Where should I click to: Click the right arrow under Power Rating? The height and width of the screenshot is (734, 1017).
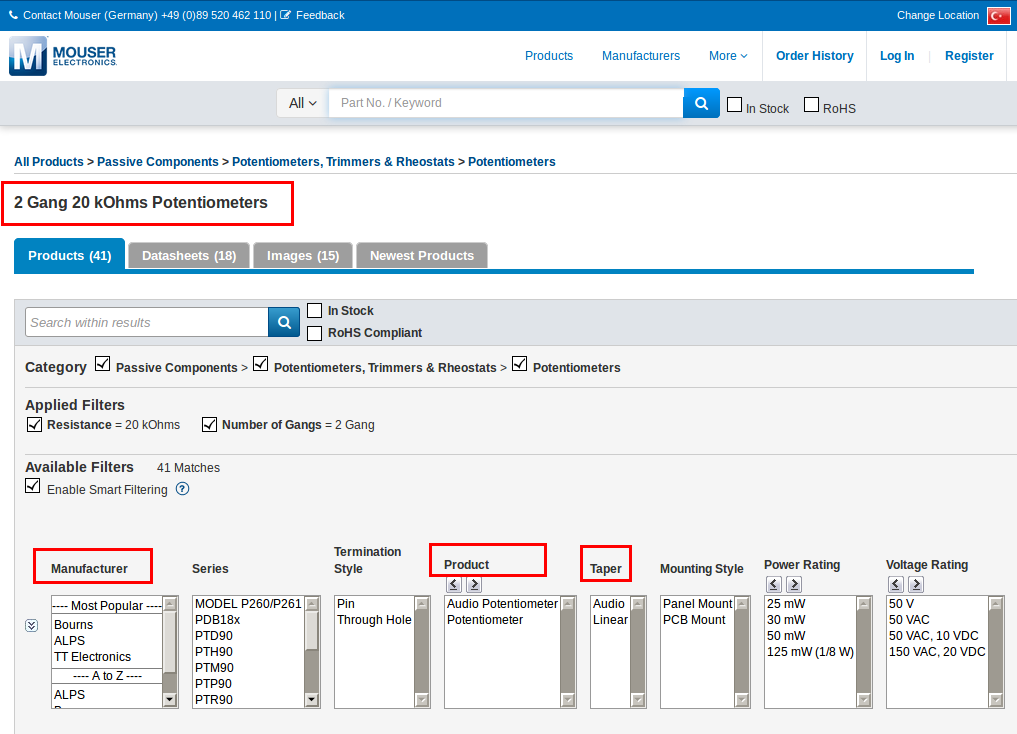pyautogui.click(x=794, y=584)
